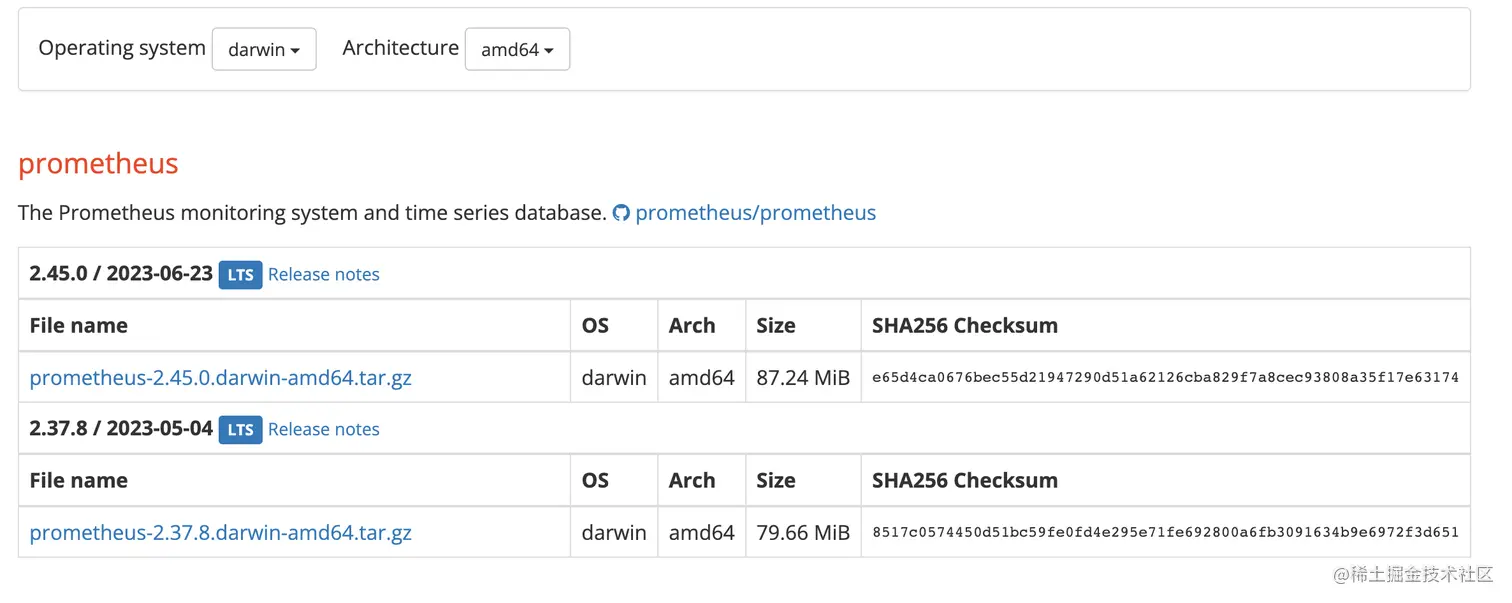Download prometheus-2.37.8.darwin-amd64.tar.gz
The width and height of the screenshot is (1512, 603).
click(x=221, y=533)
